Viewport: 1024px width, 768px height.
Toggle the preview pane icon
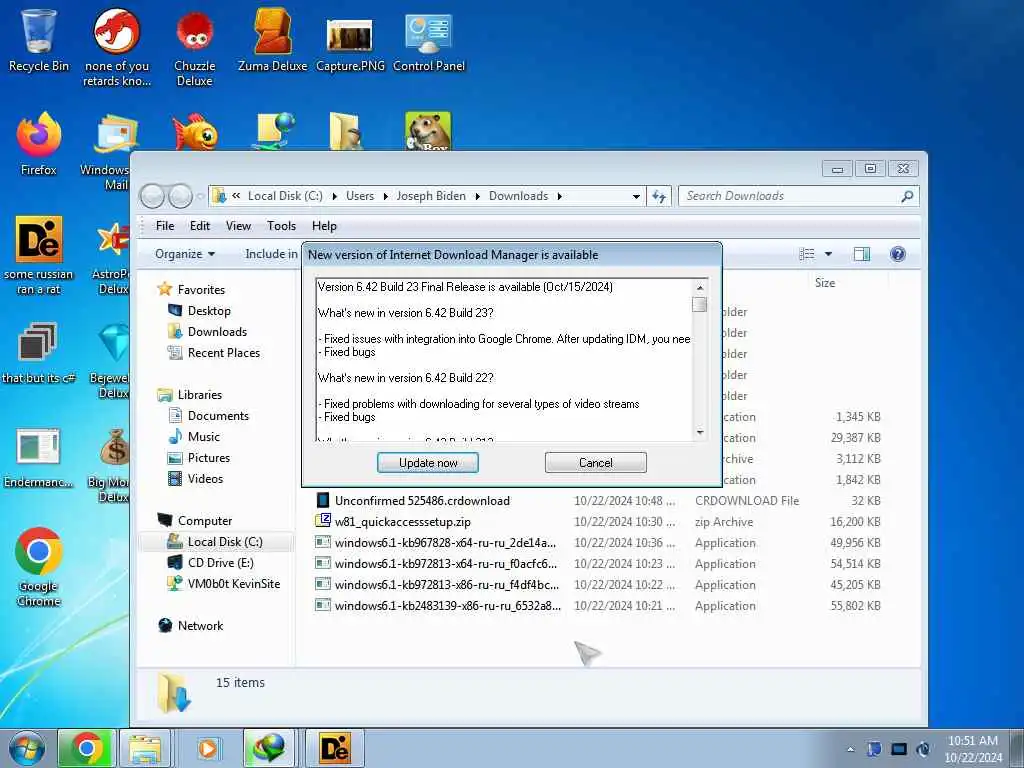pos(862,254)
